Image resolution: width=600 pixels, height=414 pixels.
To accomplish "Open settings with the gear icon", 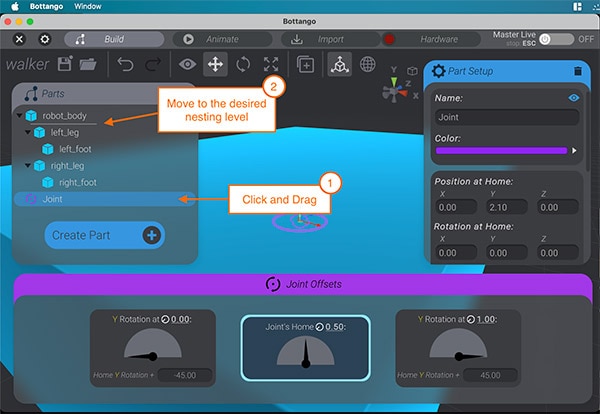I will click(44, 39).
